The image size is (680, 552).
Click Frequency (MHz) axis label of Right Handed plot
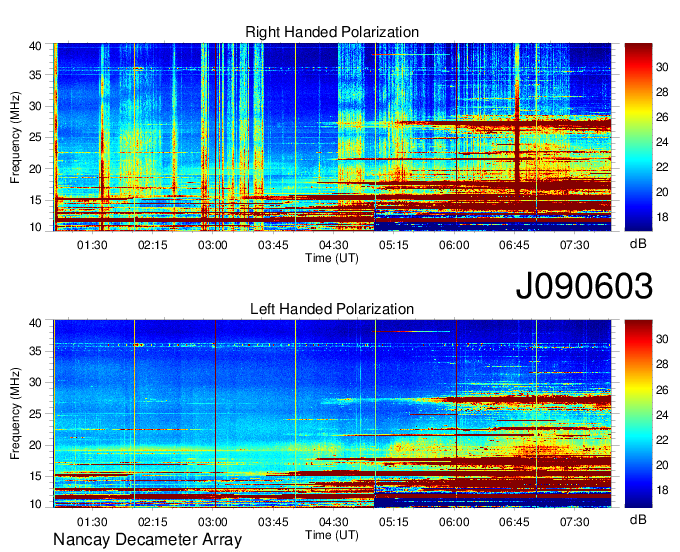point(15,137)
